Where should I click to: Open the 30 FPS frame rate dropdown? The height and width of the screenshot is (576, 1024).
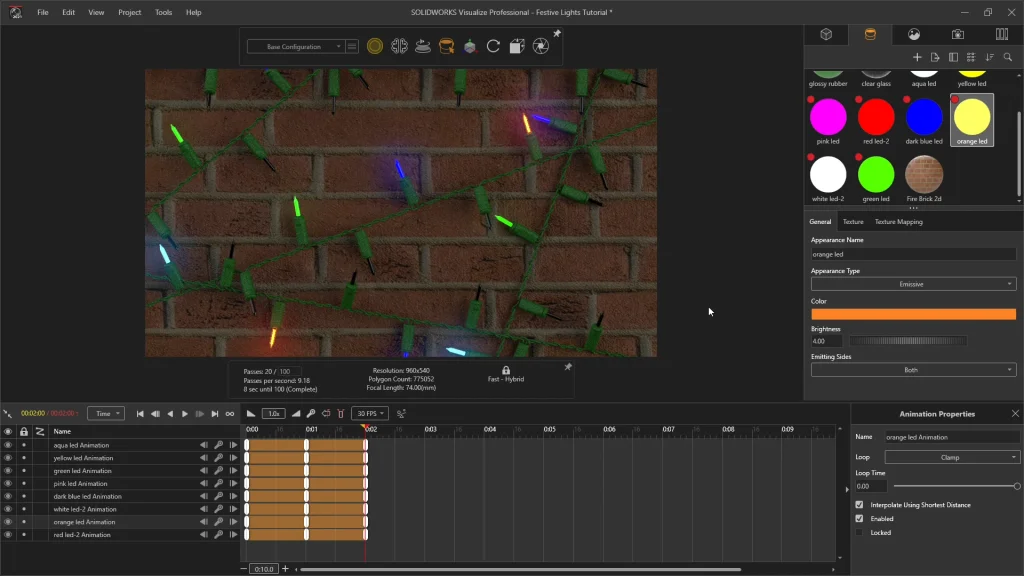(x=370, y=414)
